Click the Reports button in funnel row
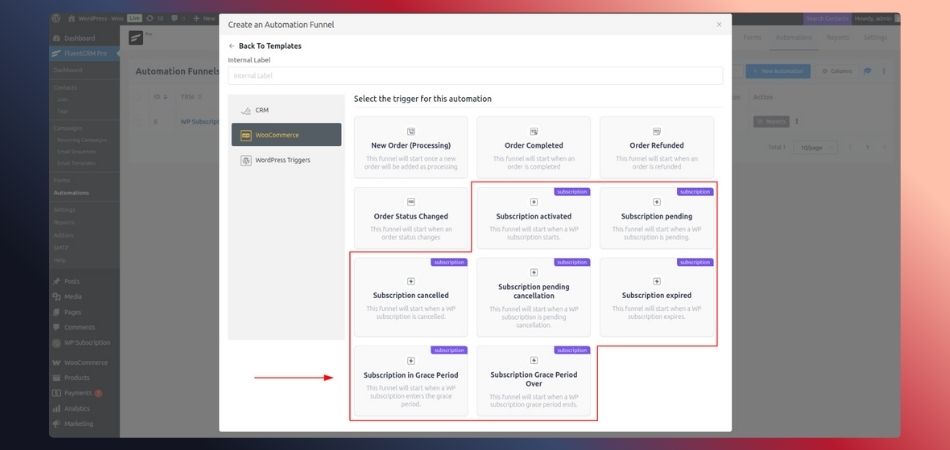Screen dimensions: 950x450 pyautogui.click(x=771, y=122)
